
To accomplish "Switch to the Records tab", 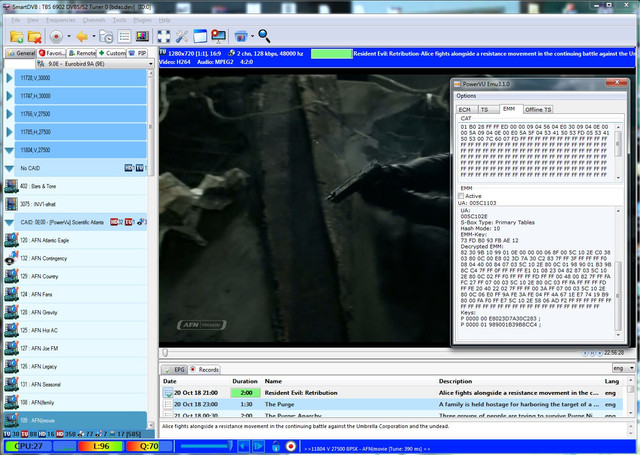I will 204,370.
